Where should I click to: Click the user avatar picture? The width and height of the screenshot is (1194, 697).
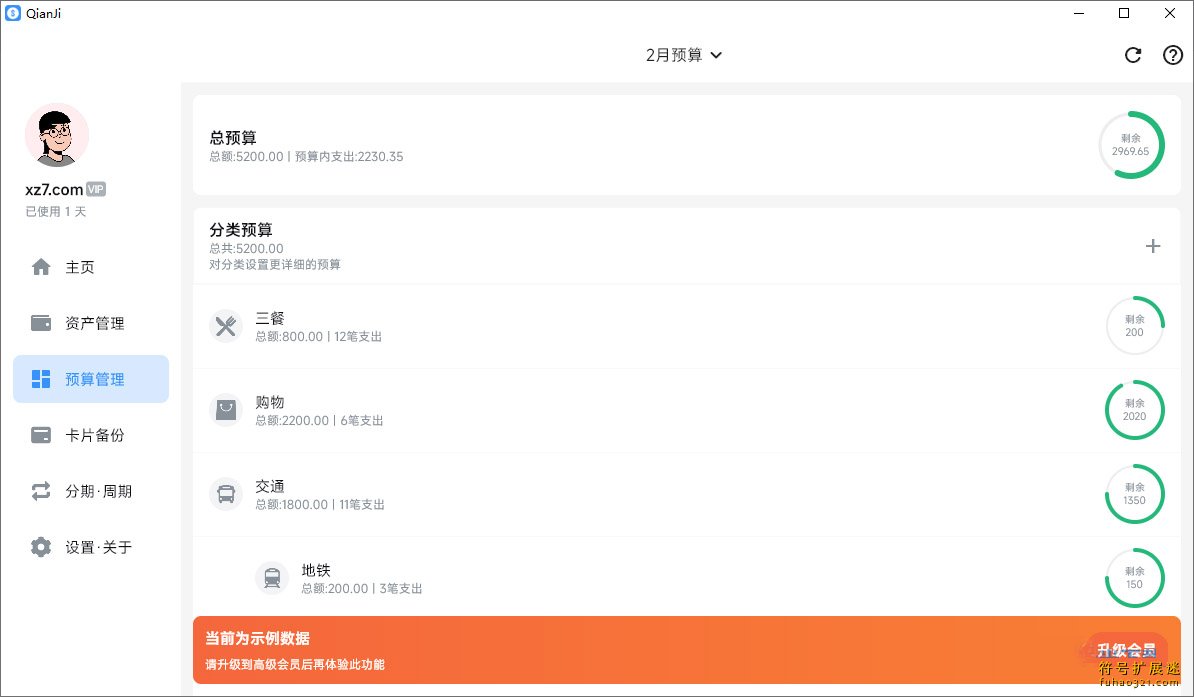pyautogui.click(x=57, y=135)
